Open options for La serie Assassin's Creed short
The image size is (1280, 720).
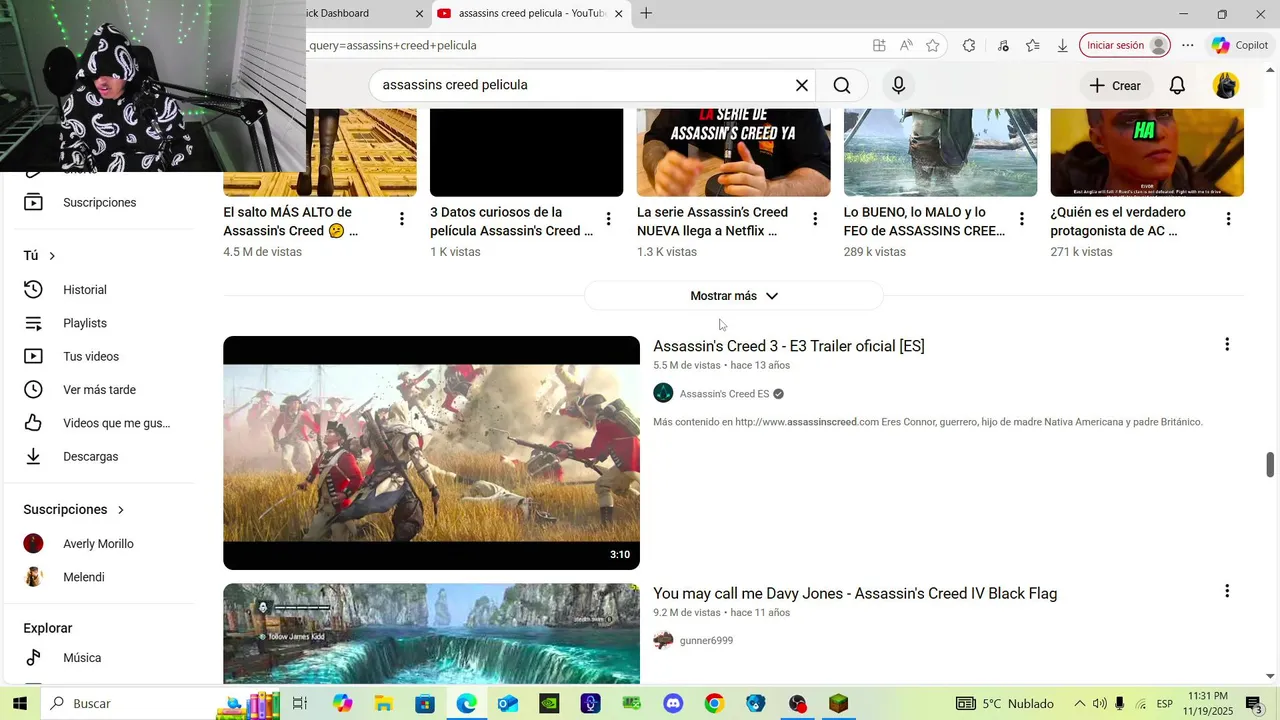pyautogui.click(x=815, y=219)
